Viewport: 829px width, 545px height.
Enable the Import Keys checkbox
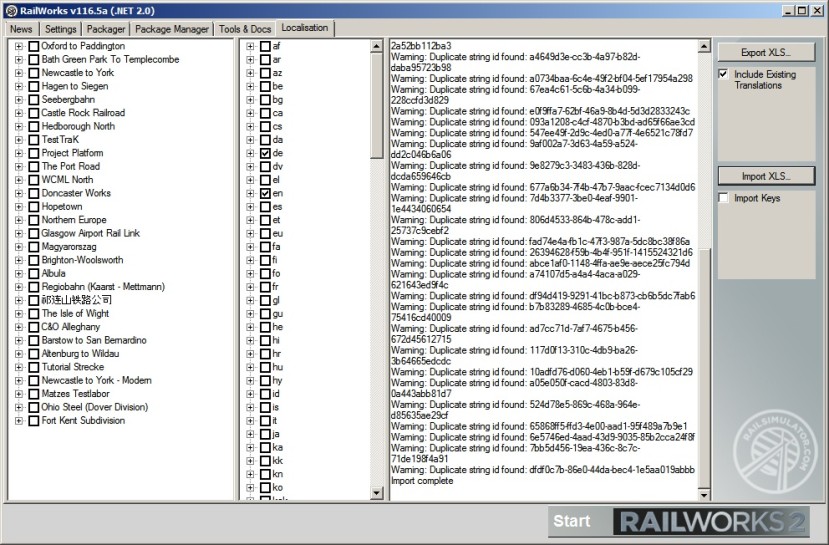(723, 198)
